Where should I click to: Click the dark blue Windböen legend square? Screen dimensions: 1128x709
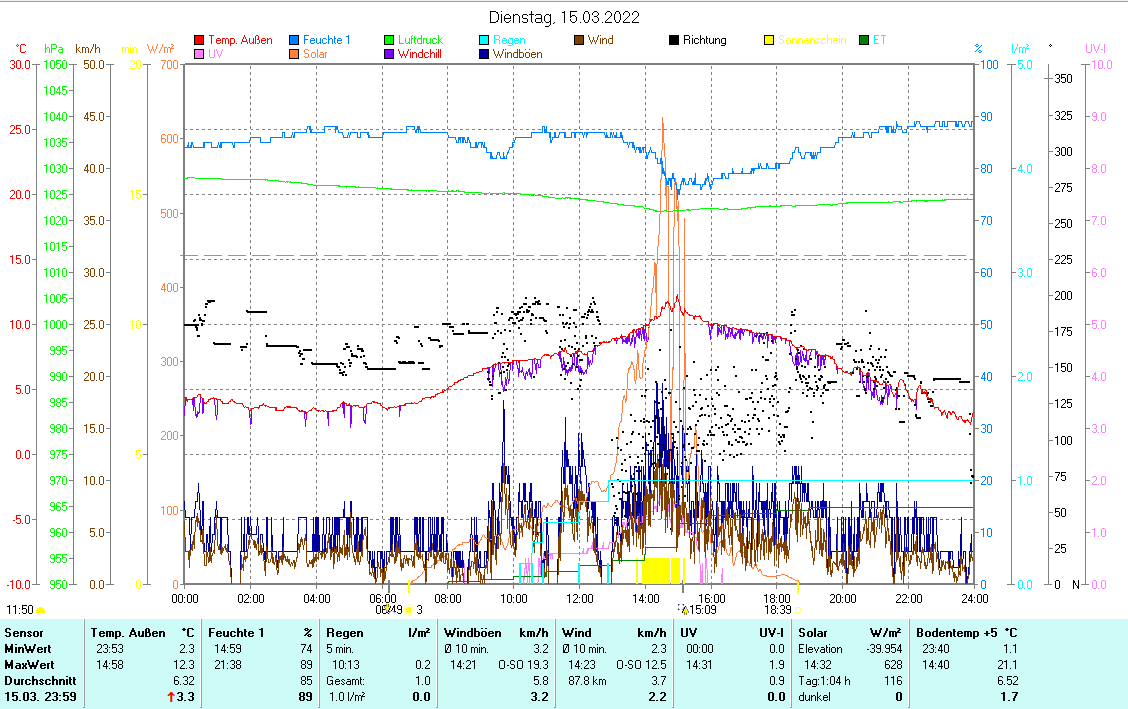pyautogui.click(x=485, y=55)
